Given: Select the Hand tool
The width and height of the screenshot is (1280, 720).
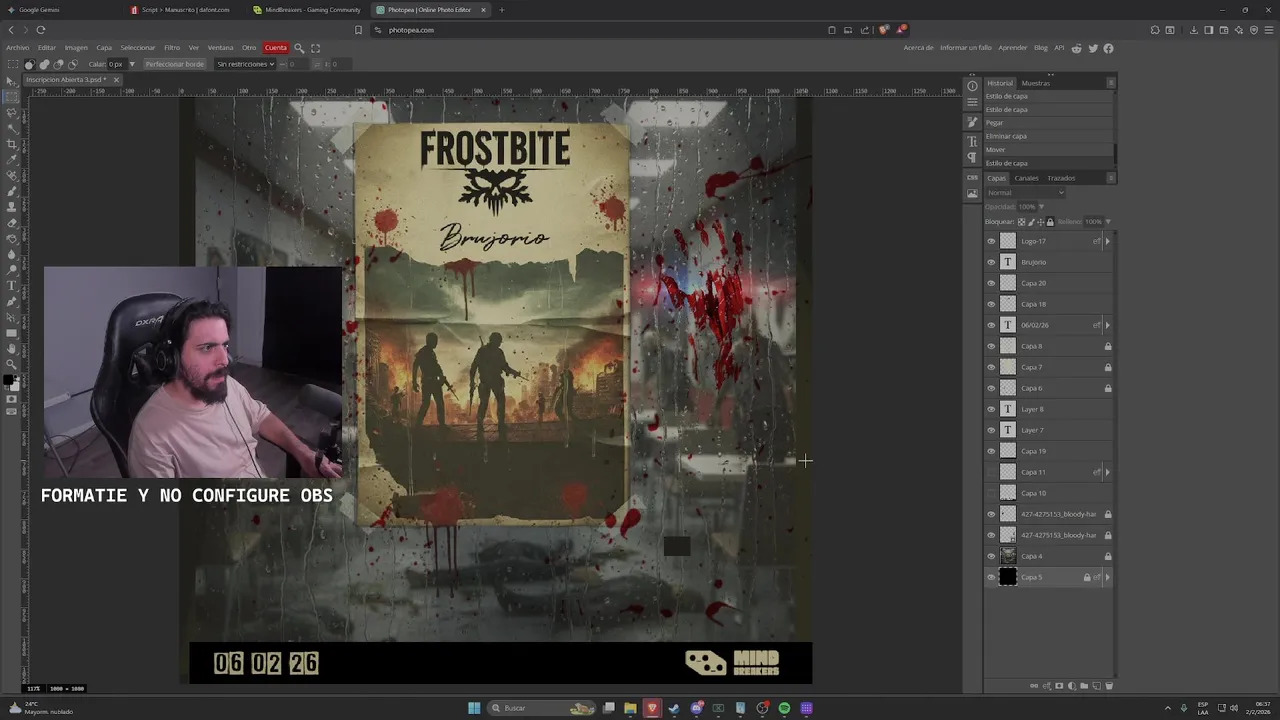Looking at the screenshot, I should pos(12,348).
